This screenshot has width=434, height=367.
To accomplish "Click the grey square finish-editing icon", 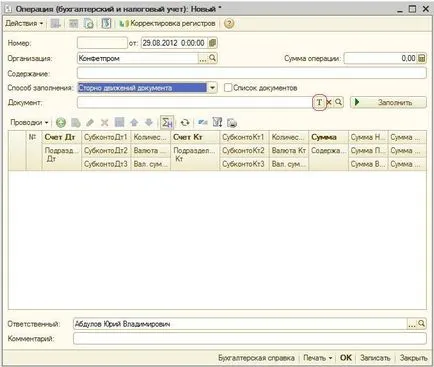I will (x=119, y=122).
